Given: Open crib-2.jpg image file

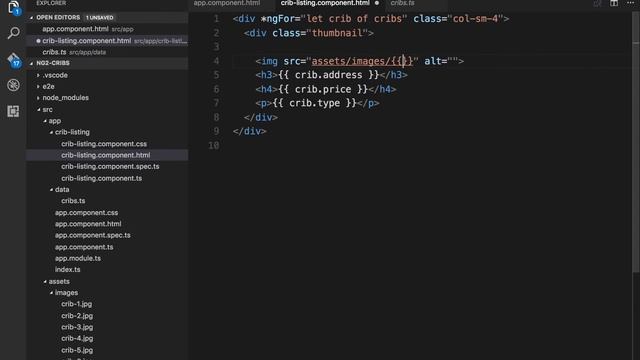Looking at the screenshot, I should (x=77, y=316).
